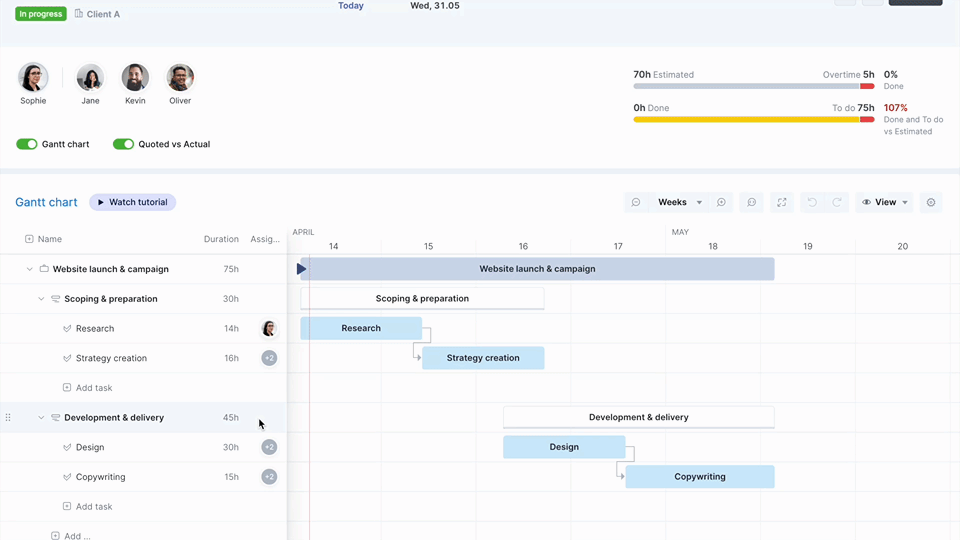This screenshot has height=540, width=960.
Task: Click the drag handle on Development & delivery row
Action: pyautogui.click(x=8, y=418)
